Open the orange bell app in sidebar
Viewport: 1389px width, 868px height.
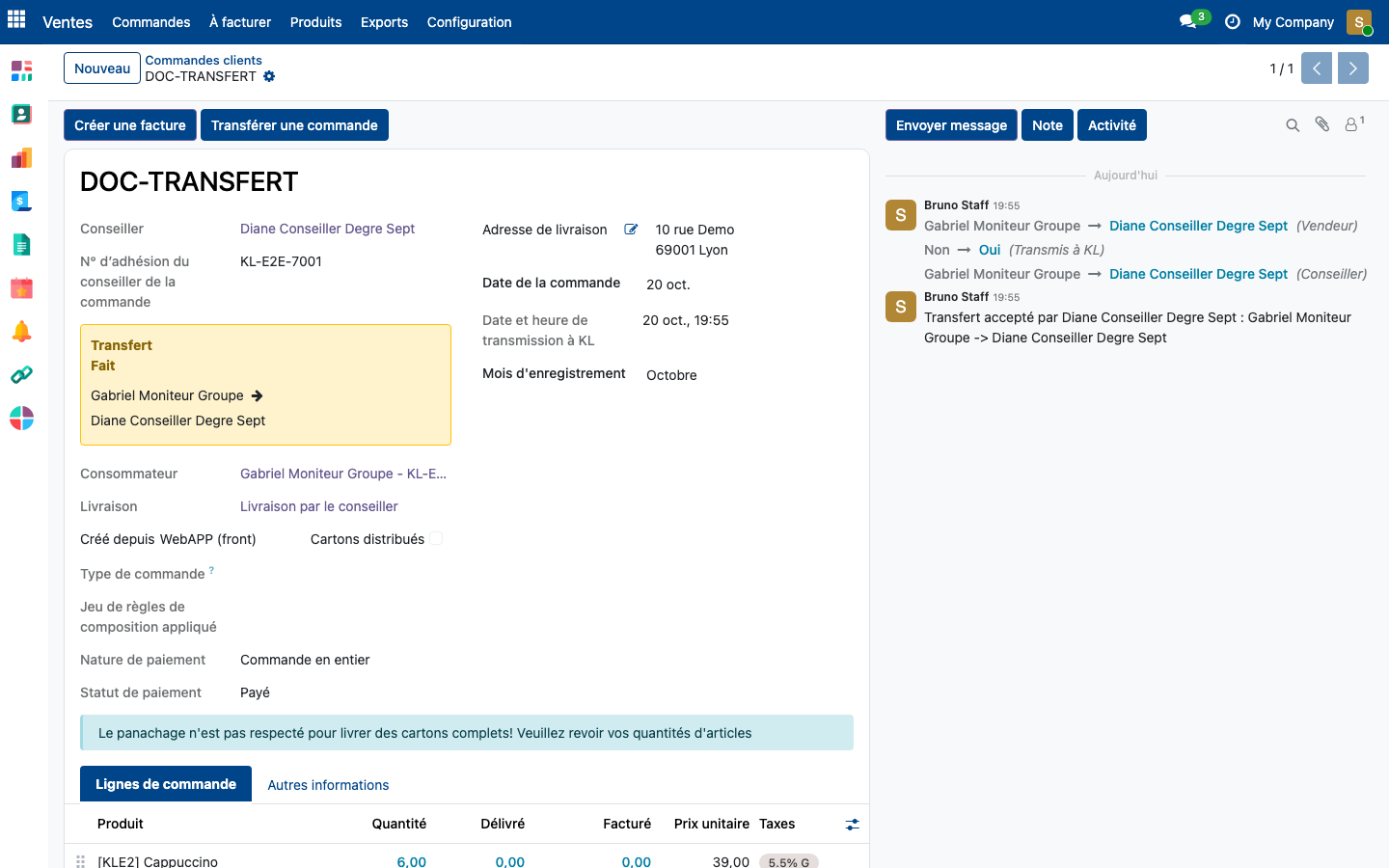coord(21,332)
